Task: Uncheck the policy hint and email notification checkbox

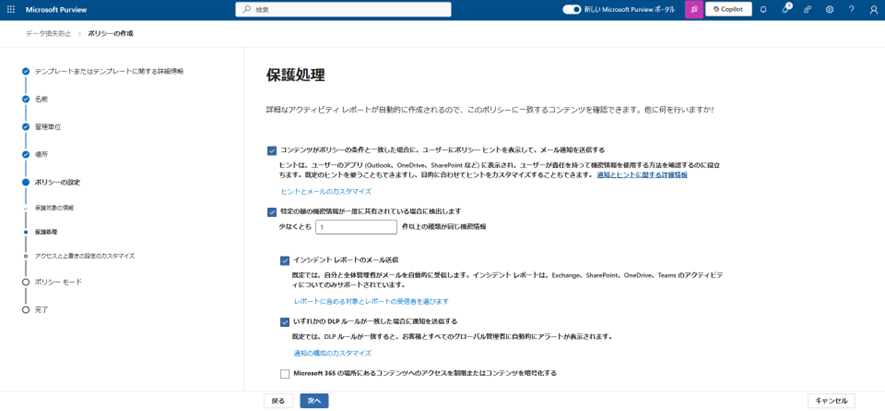Action: pyautogui.click(x=272, y=150)
